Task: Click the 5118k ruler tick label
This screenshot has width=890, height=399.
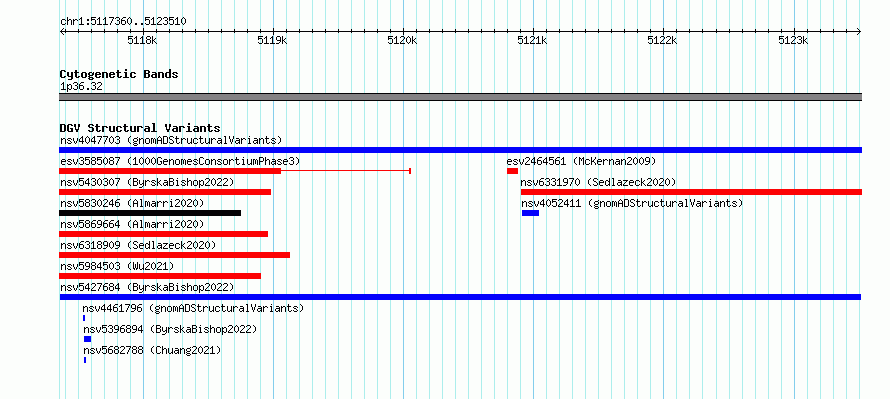Action: [142, 40]
